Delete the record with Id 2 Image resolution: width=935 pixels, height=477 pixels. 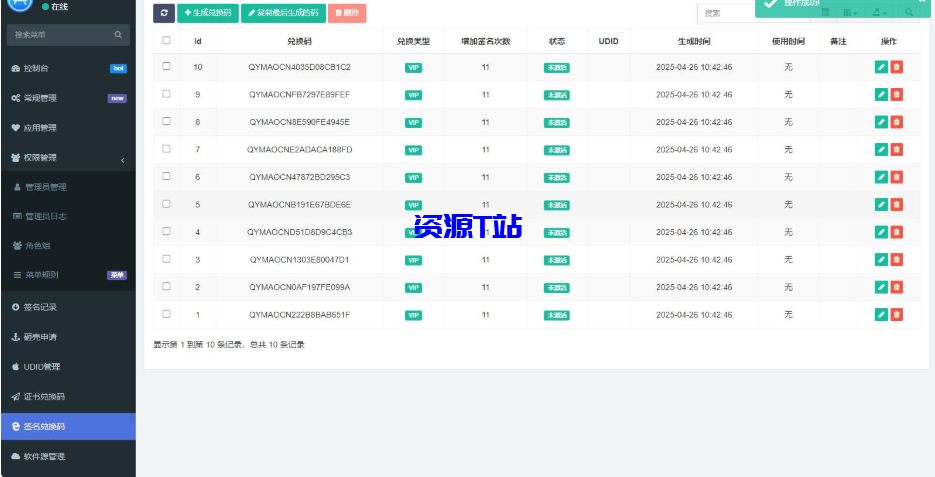click(x=896, y=287)
